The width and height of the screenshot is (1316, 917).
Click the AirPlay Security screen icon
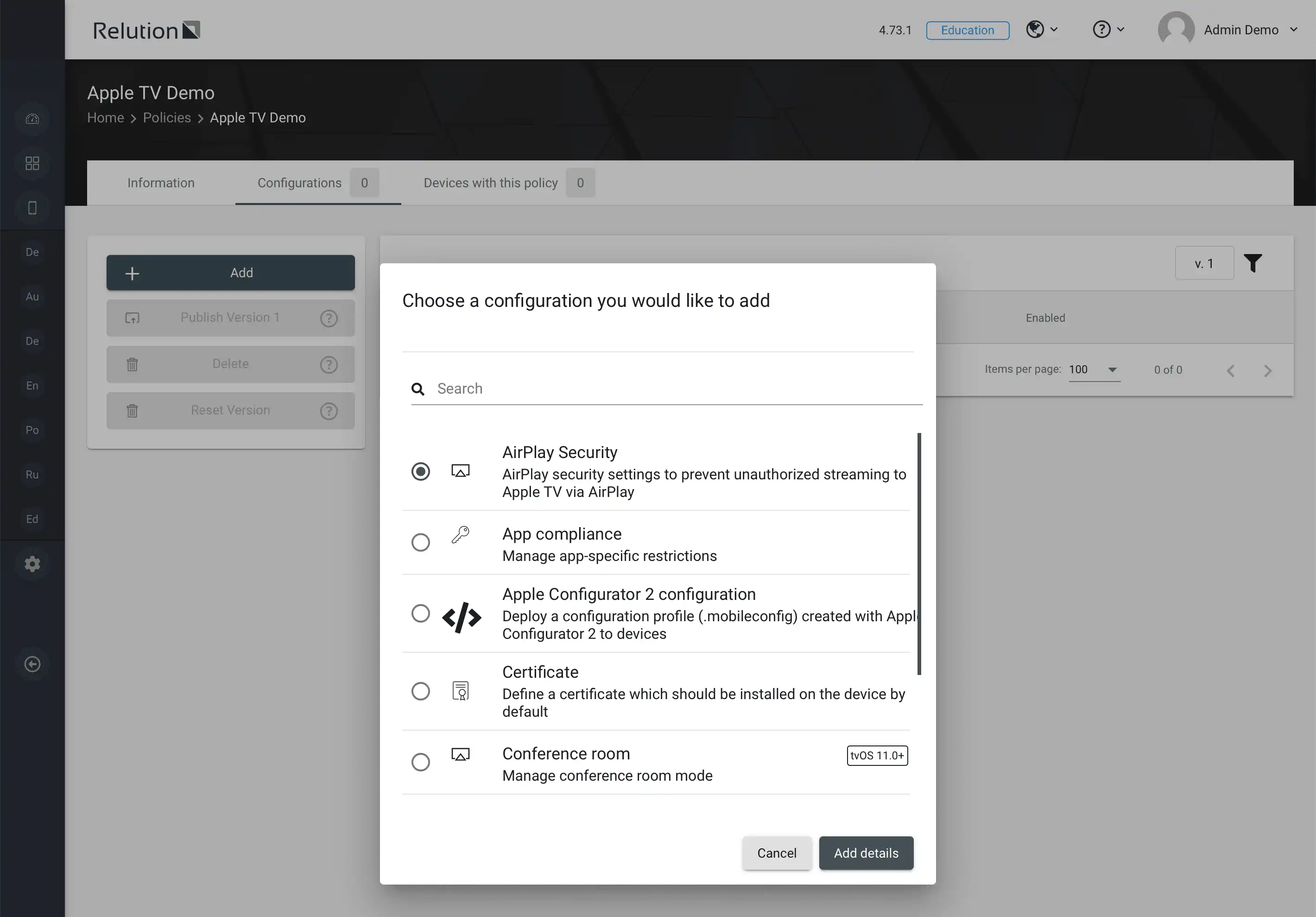[460, 471]
